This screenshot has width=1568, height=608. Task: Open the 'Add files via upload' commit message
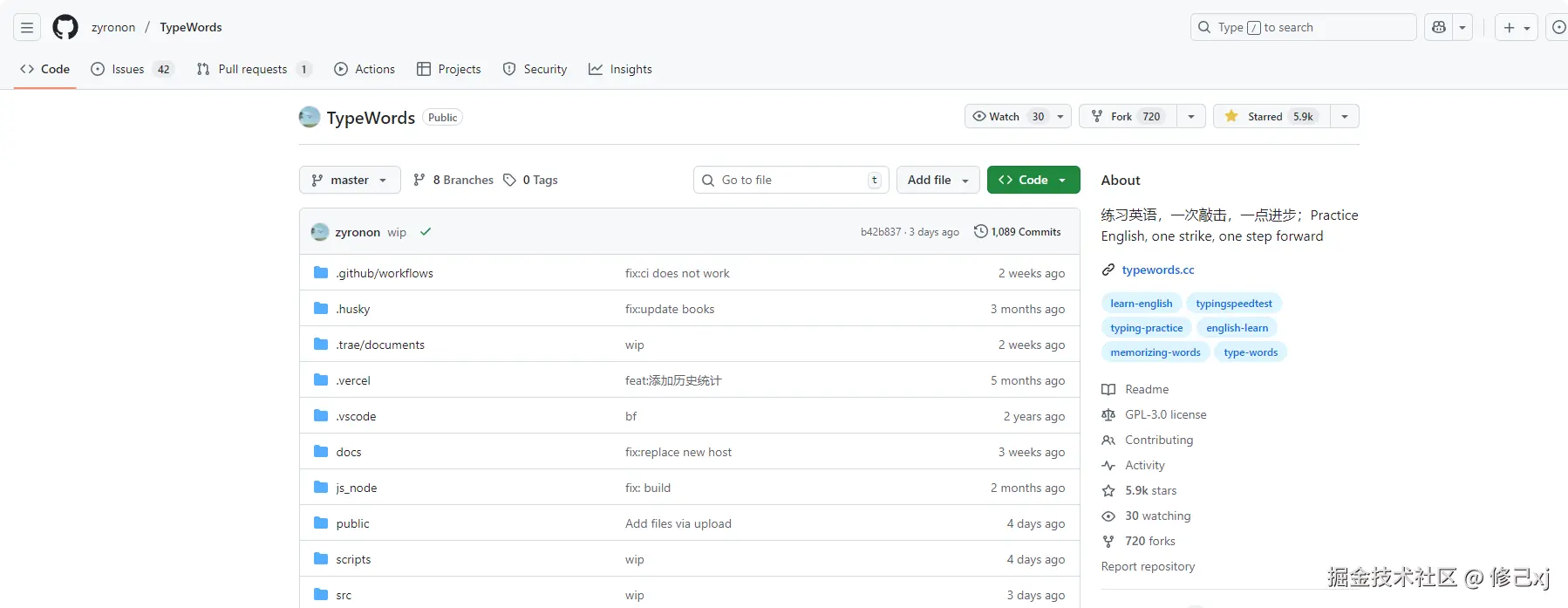(678, 523)
